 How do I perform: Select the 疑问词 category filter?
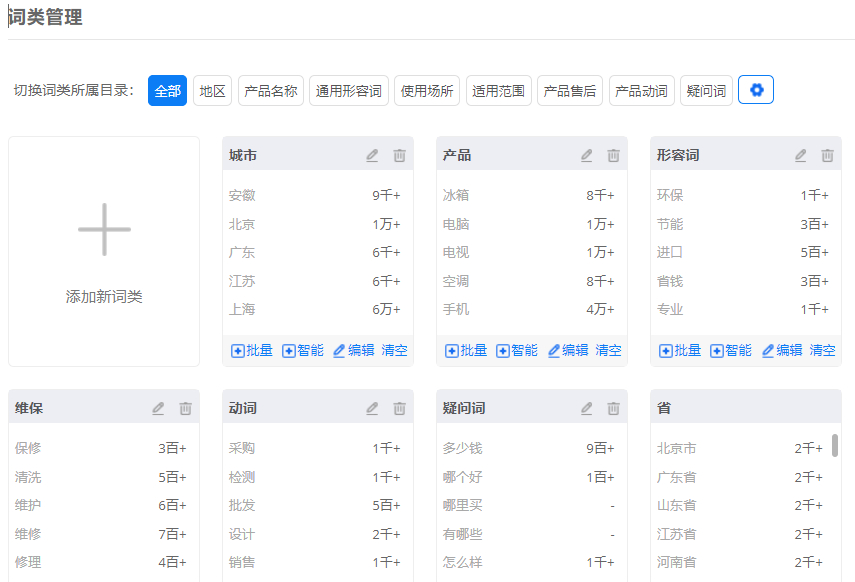[707, 91]
